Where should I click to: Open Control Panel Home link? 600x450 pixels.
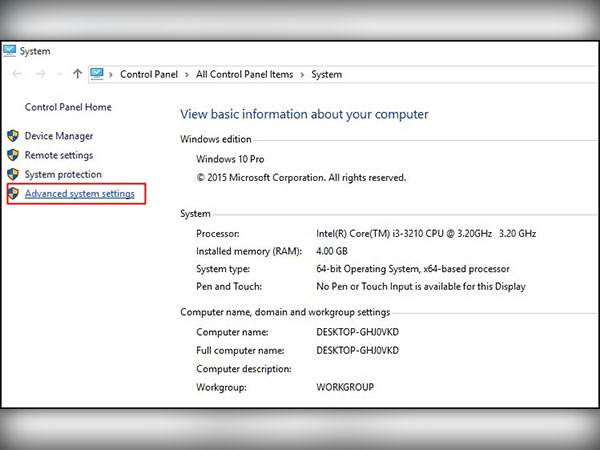tap(68, 107)
